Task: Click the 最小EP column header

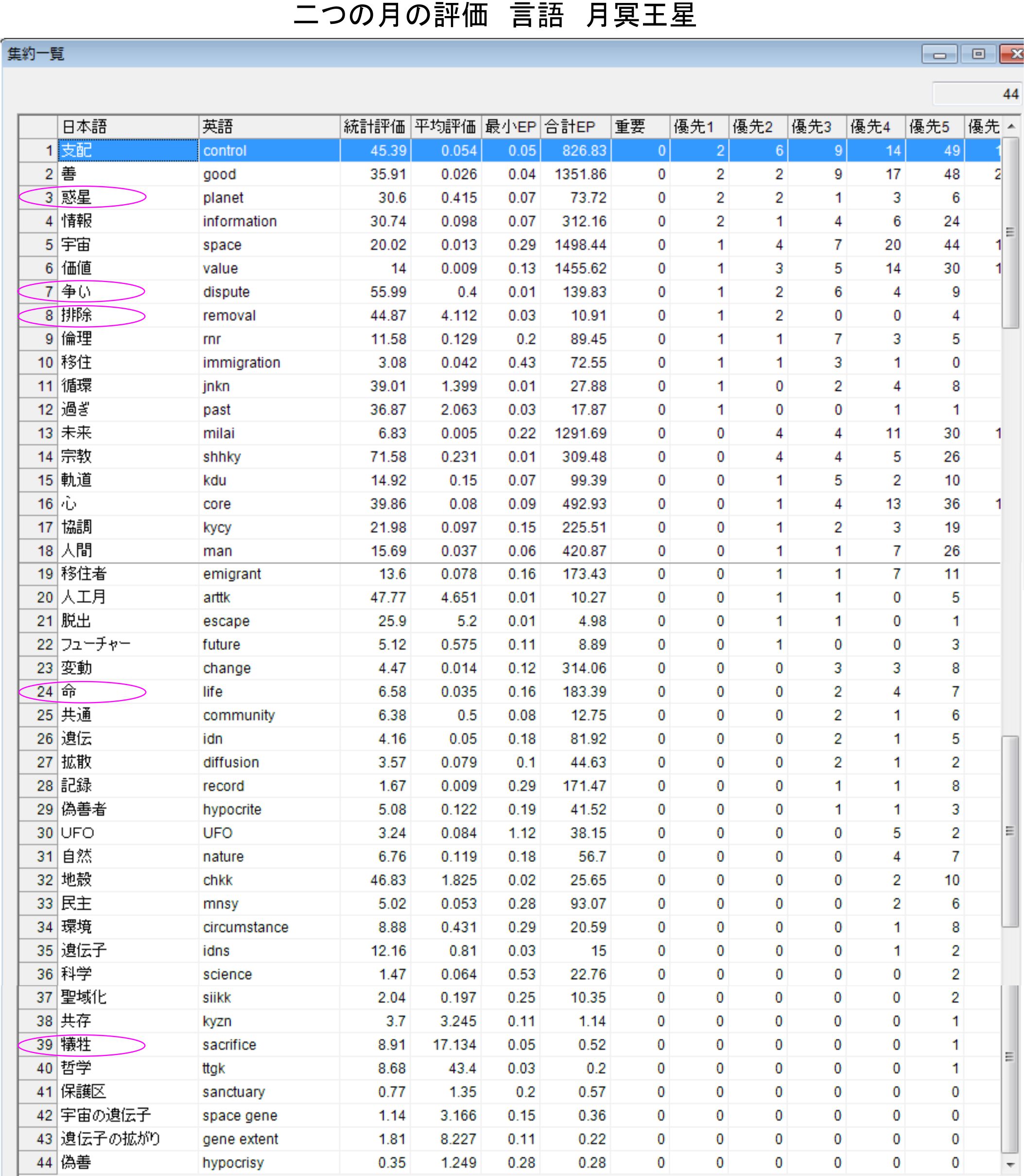Action: coord(510,126)
